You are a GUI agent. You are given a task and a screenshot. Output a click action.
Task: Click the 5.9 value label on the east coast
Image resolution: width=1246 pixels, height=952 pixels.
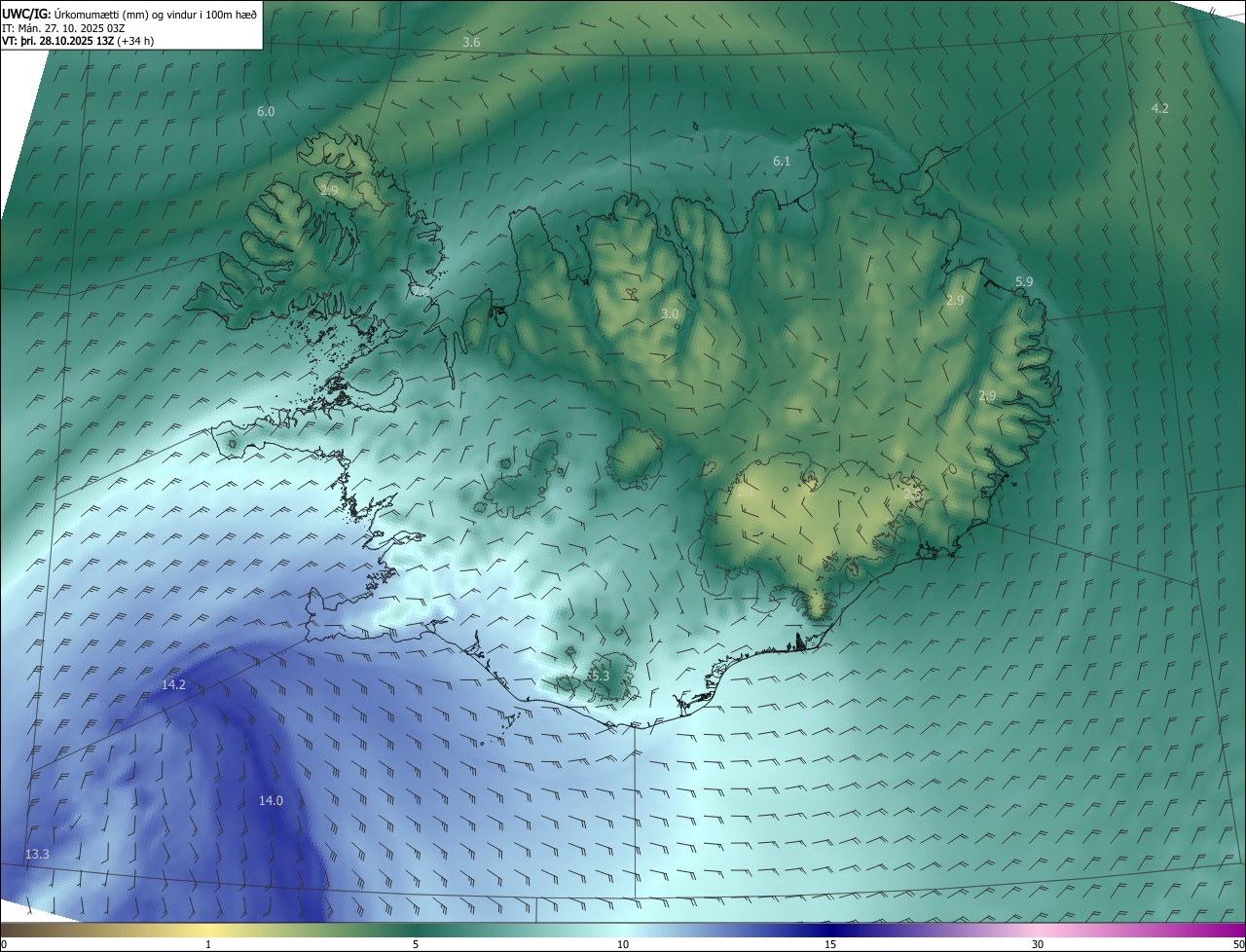[x=1024, y=282]
